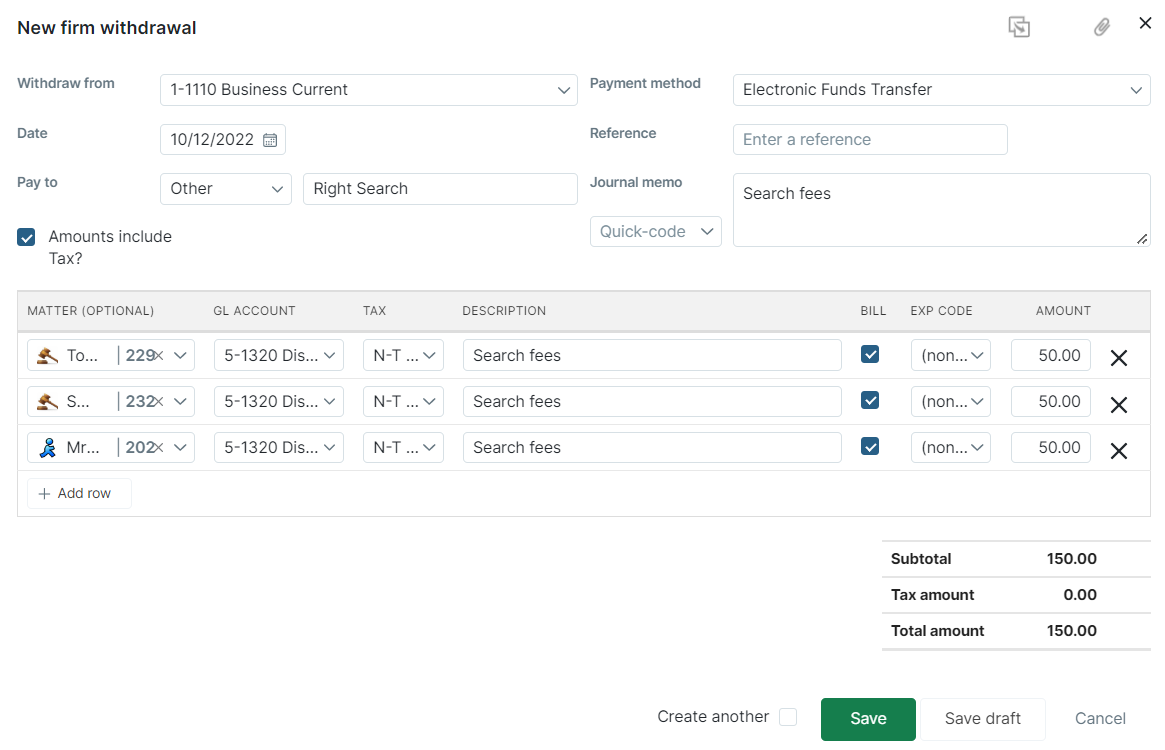Uncheck Bill for the matter 232 row
This screenshot has height=750, width=1165.
pos(870,401)
